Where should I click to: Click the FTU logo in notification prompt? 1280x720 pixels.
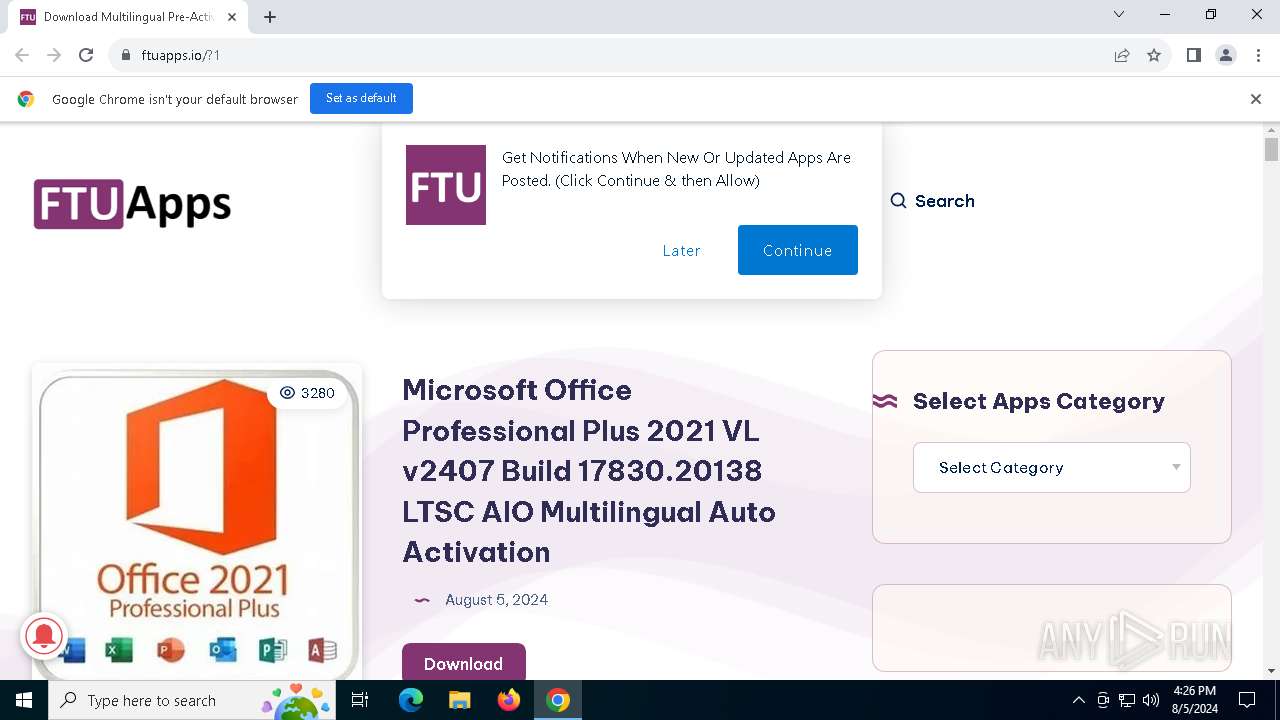(446, 185)
